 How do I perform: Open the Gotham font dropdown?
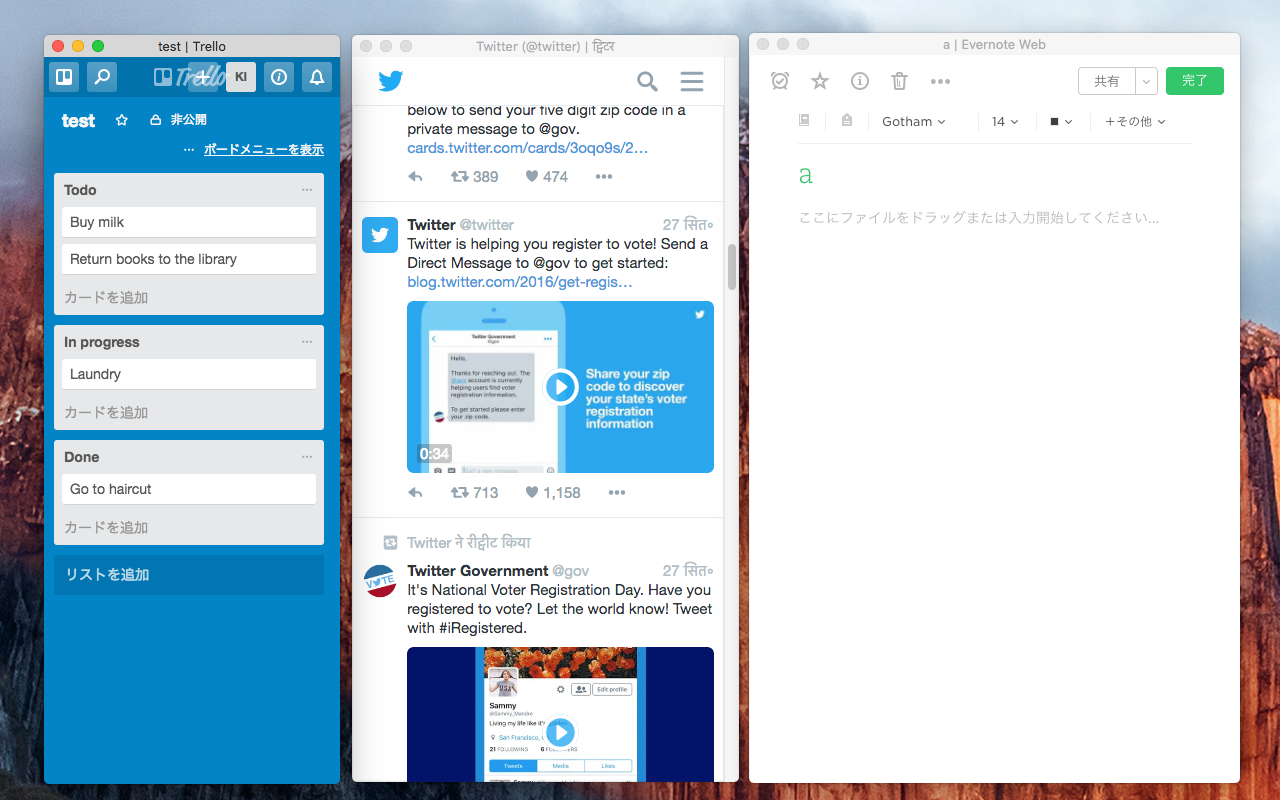coord(914,121)
